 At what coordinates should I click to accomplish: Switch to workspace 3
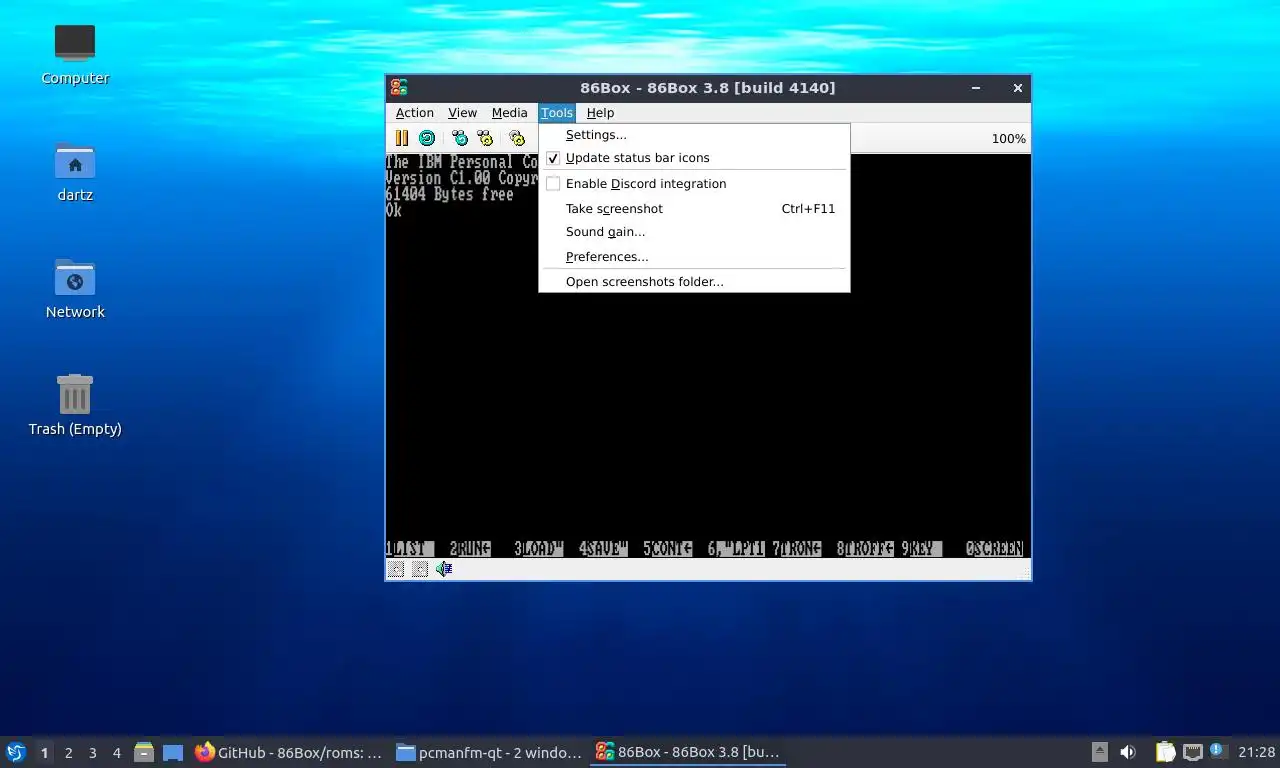tap(93, 753)
